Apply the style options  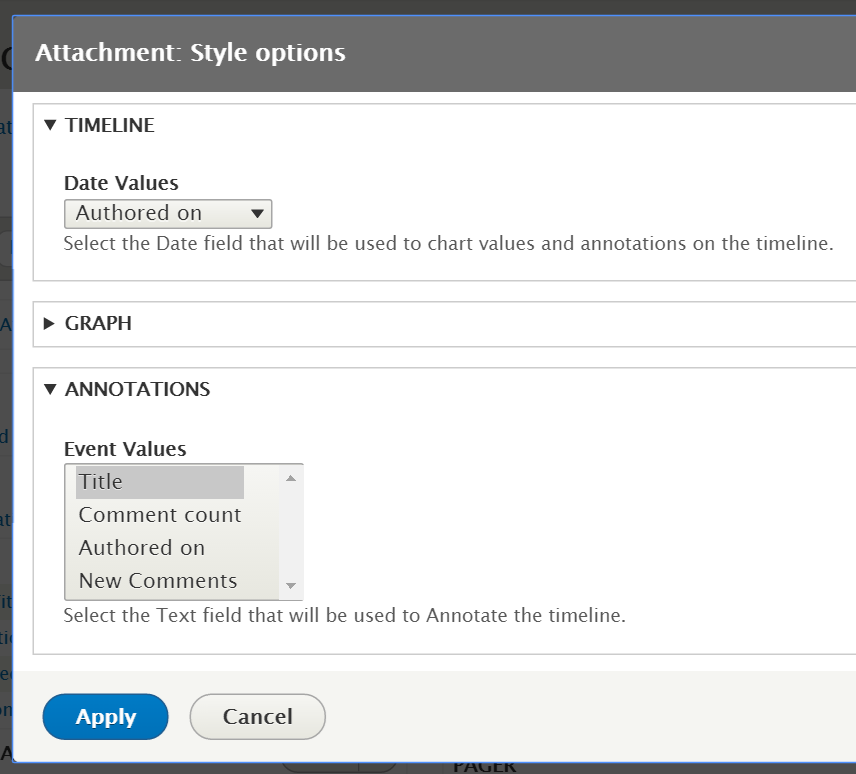105,717
